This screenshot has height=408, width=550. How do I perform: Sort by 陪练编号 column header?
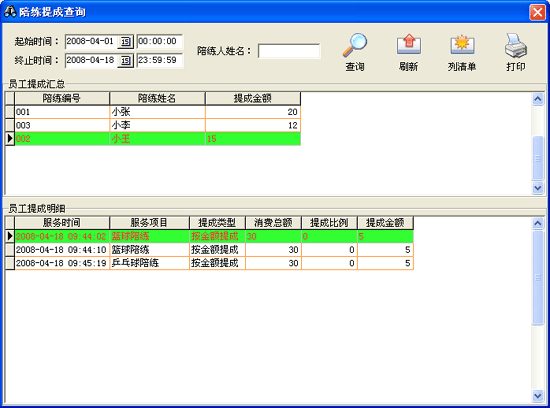pyautogui.click(x=62, y=99)
